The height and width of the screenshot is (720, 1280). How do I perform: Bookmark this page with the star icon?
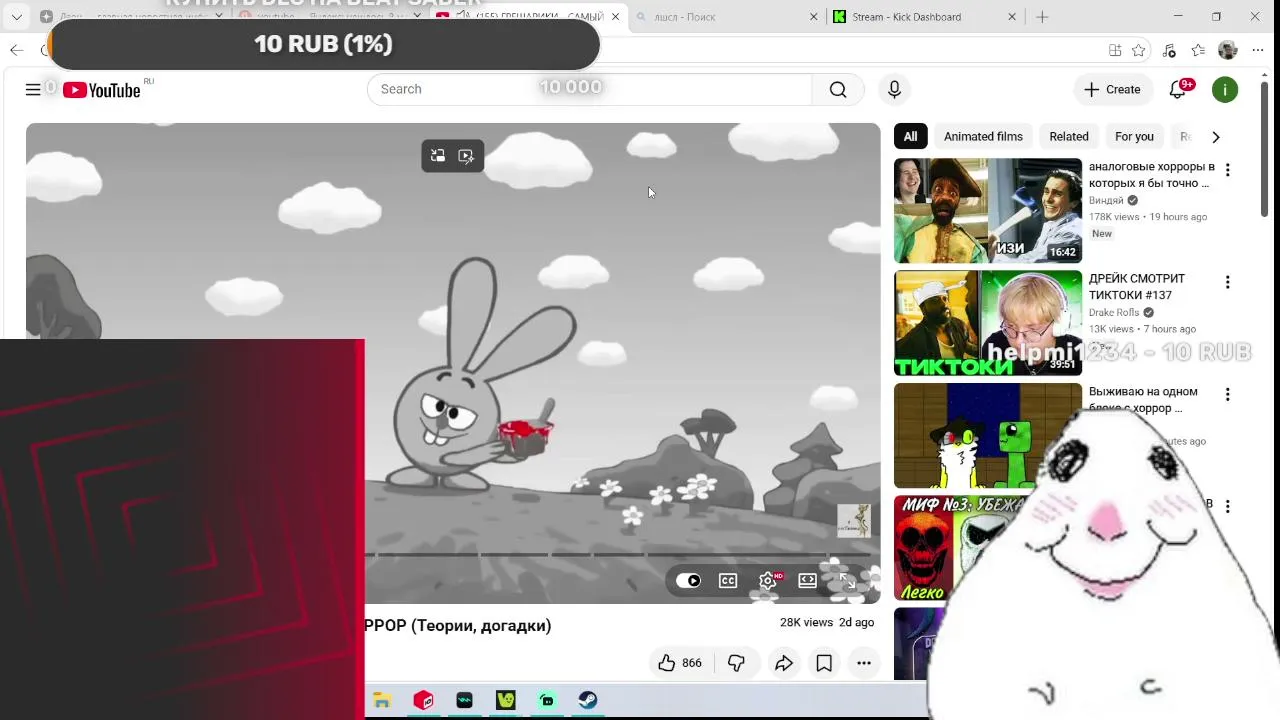pos(1139,50)
